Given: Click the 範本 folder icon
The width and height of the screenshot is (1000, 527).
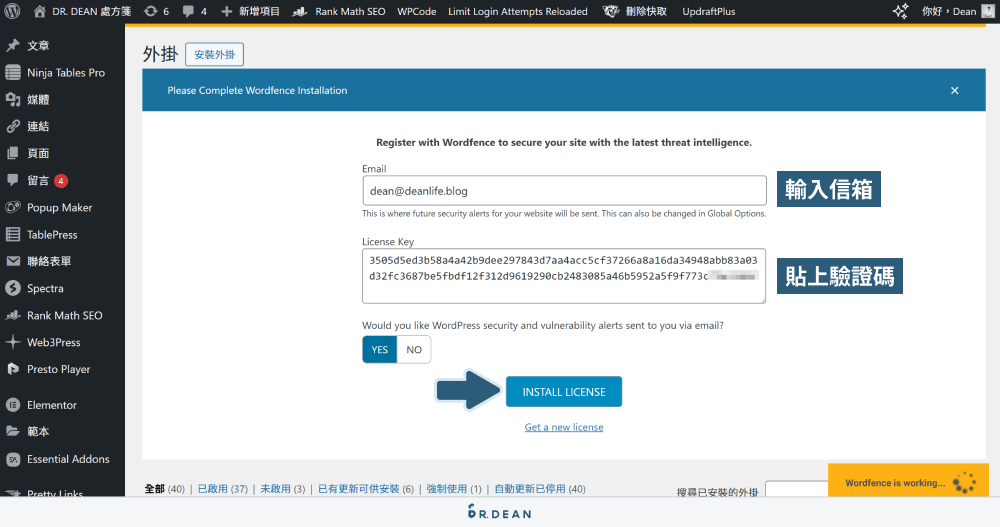Looking at the screenshot, I should [13, 431].
